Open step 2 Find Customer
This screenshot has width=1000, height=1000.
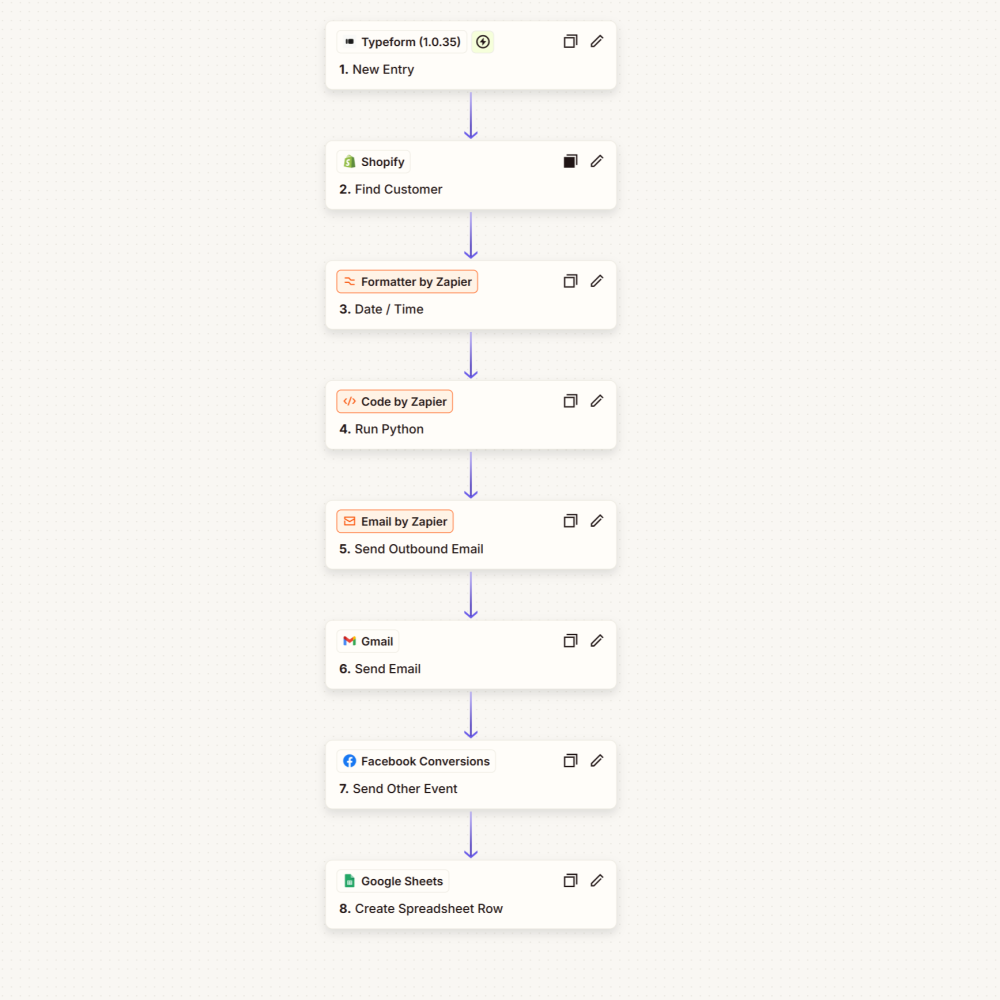391,189
